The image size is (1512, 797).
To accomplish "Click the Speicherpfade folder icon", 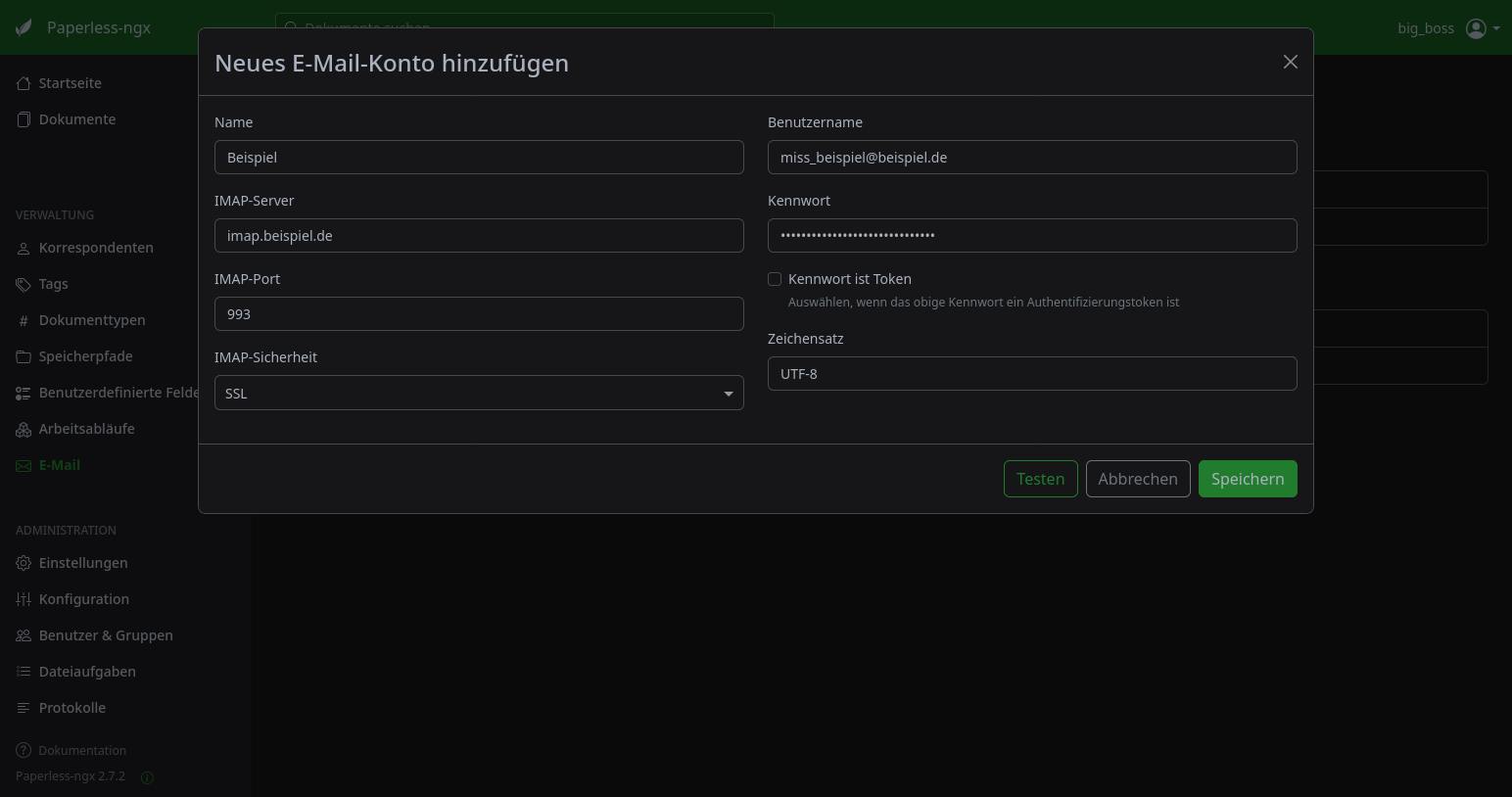I will [24, 356].
